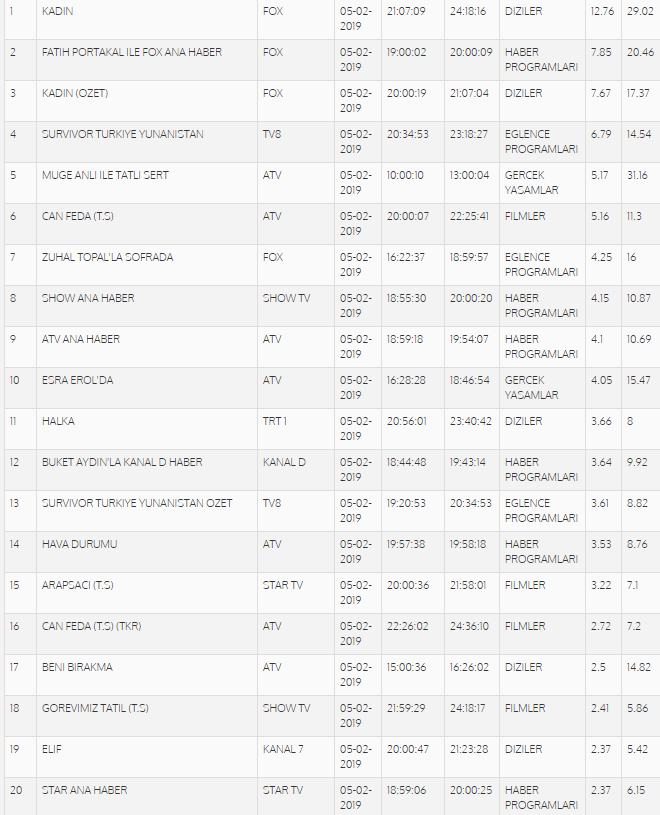Click CAN FEDA (T.S) (TKR) title
This screenshot has height=815, width=660.
point(92,627)
